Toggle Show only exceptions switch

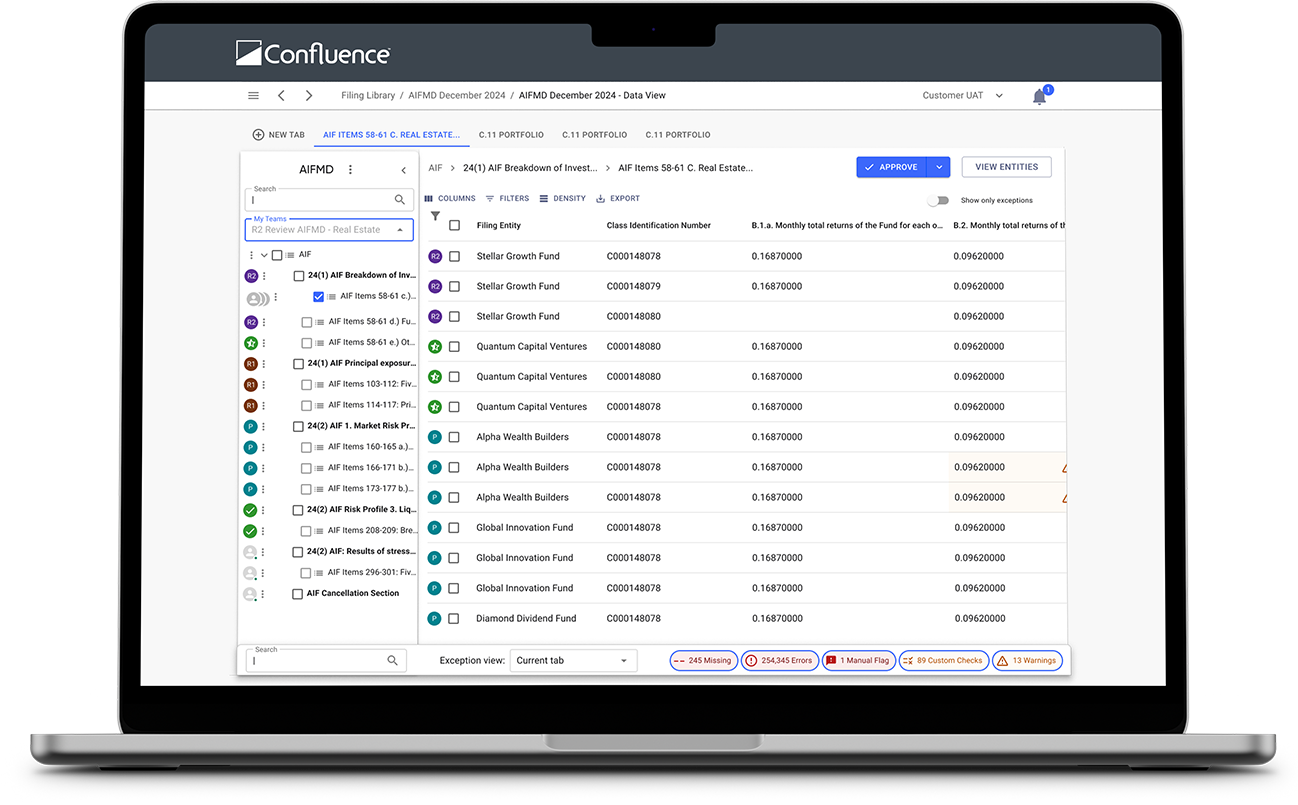937,200
